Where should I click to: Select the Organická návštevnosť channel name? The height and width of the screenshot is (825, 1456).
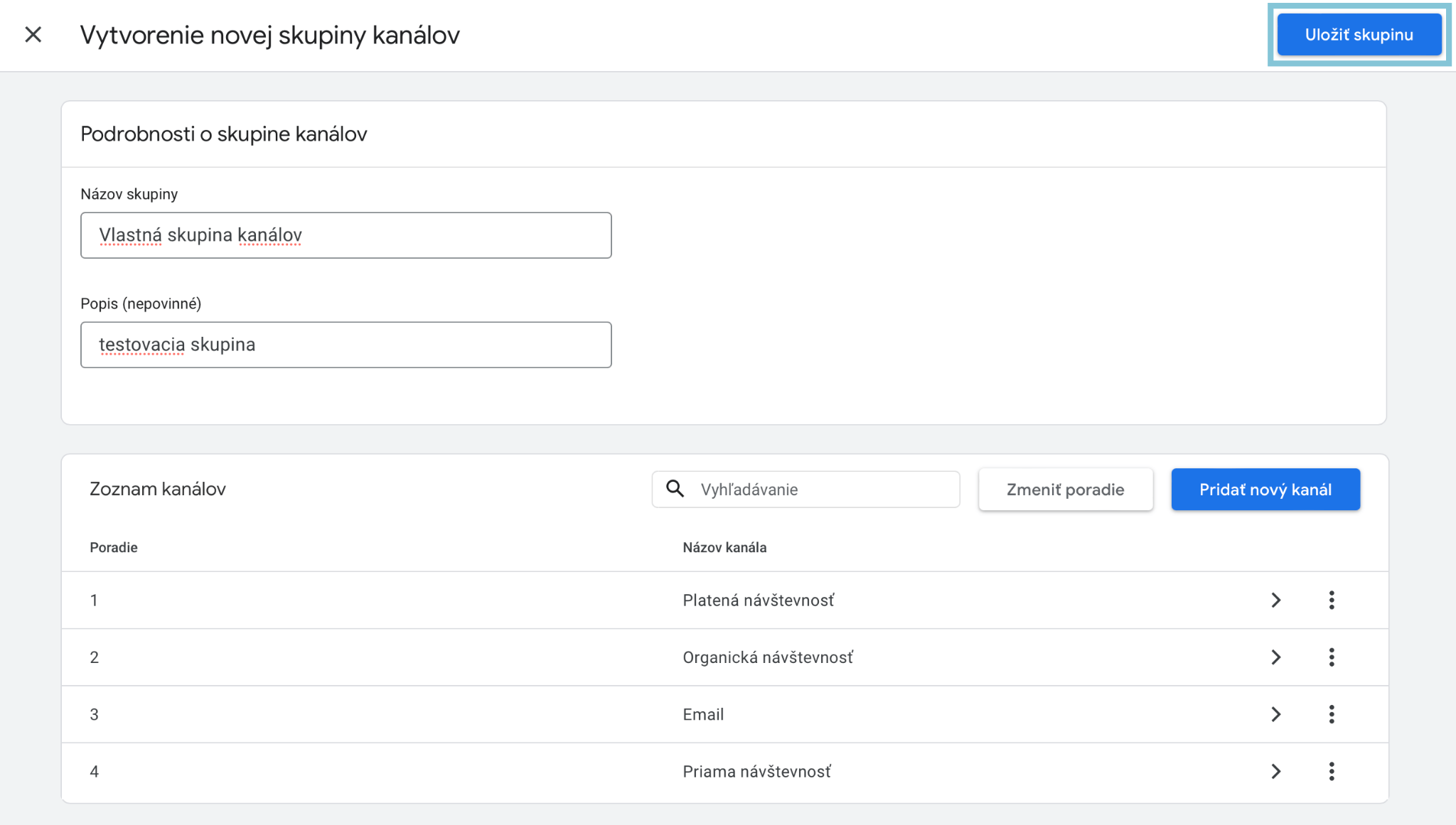[x=768, y=657]
